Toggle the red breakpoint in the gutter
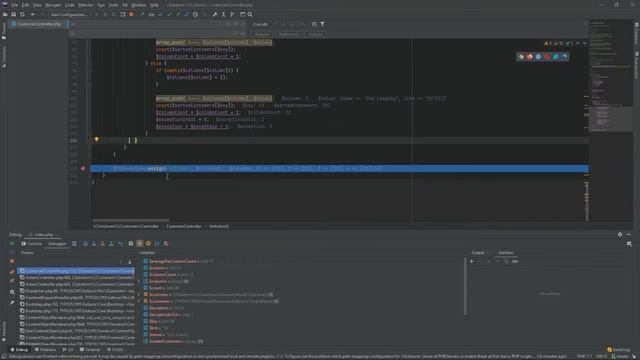This screenshot has width=640, height=360. (x=83, y=168)
